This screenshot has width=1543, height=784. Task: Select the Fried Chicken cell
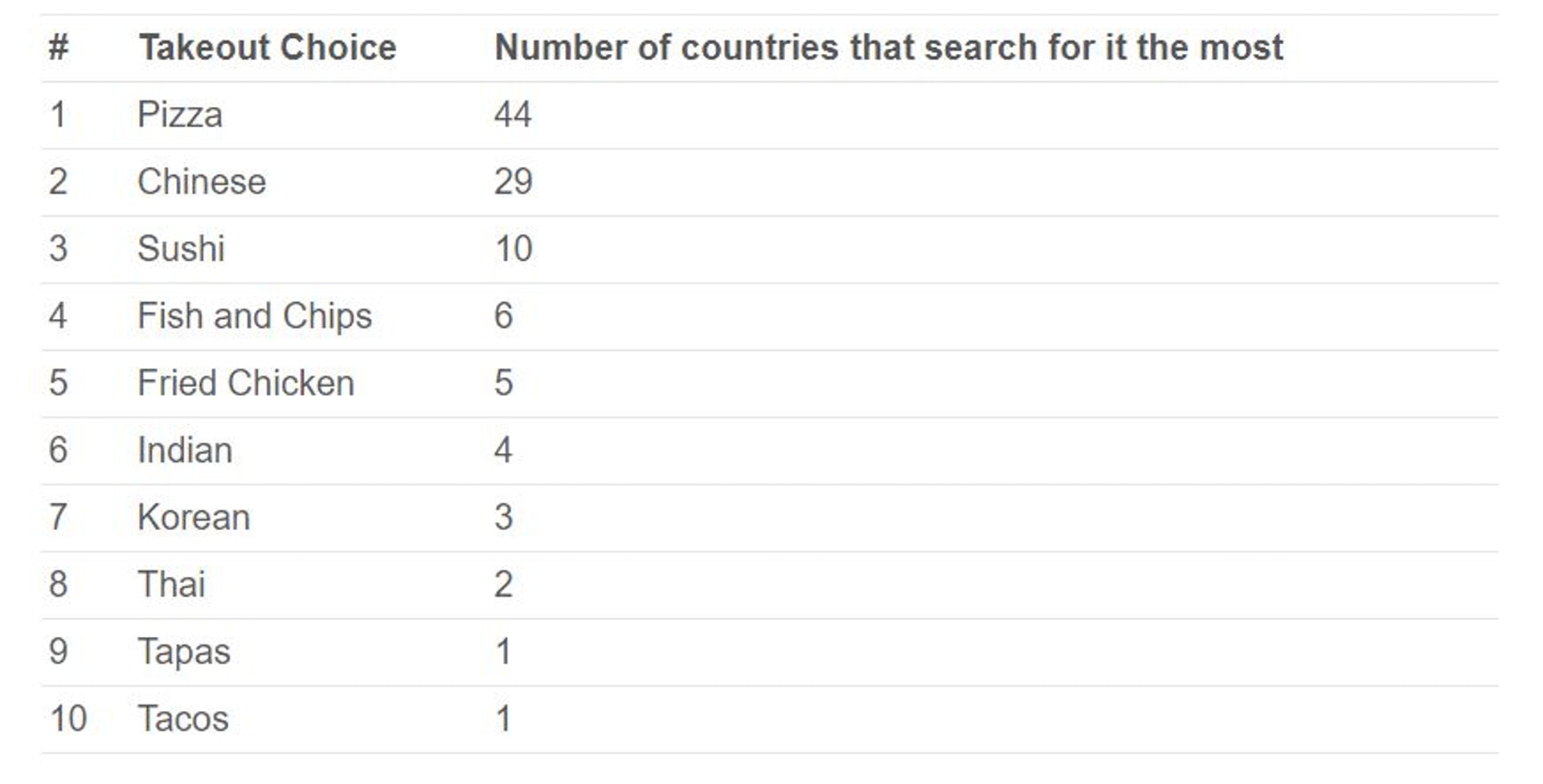click(x=246, y=382)
